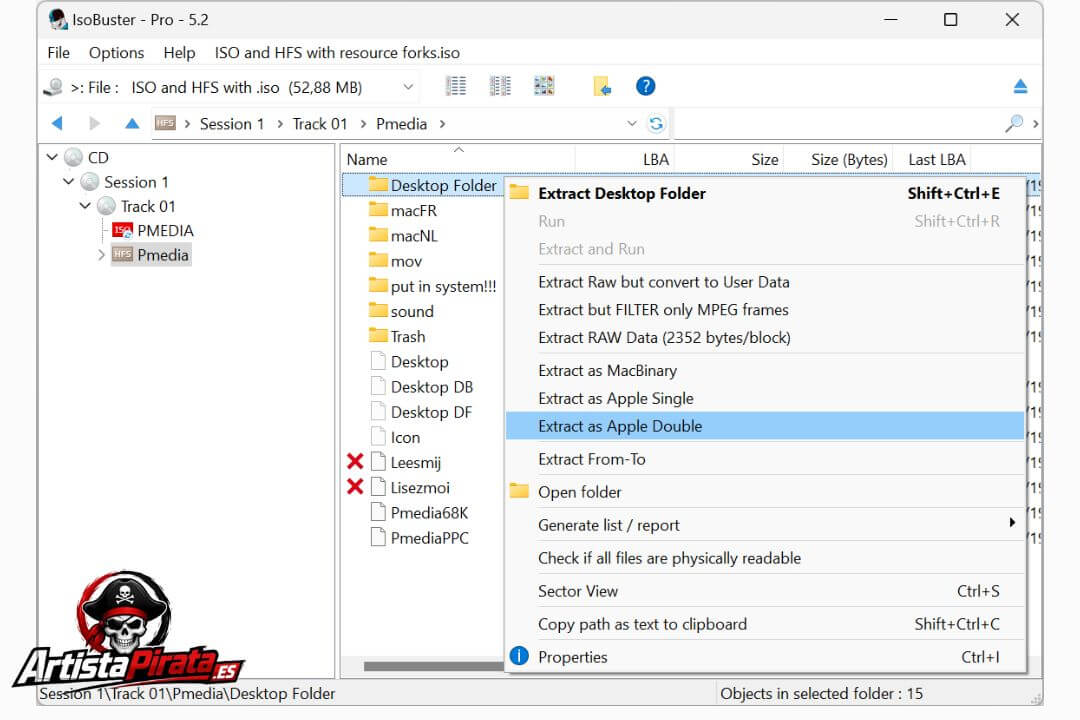The image size is (1080, 720).
Task: Click the horizontal scrollbar of the file list
Action: (x=433, y=666)
